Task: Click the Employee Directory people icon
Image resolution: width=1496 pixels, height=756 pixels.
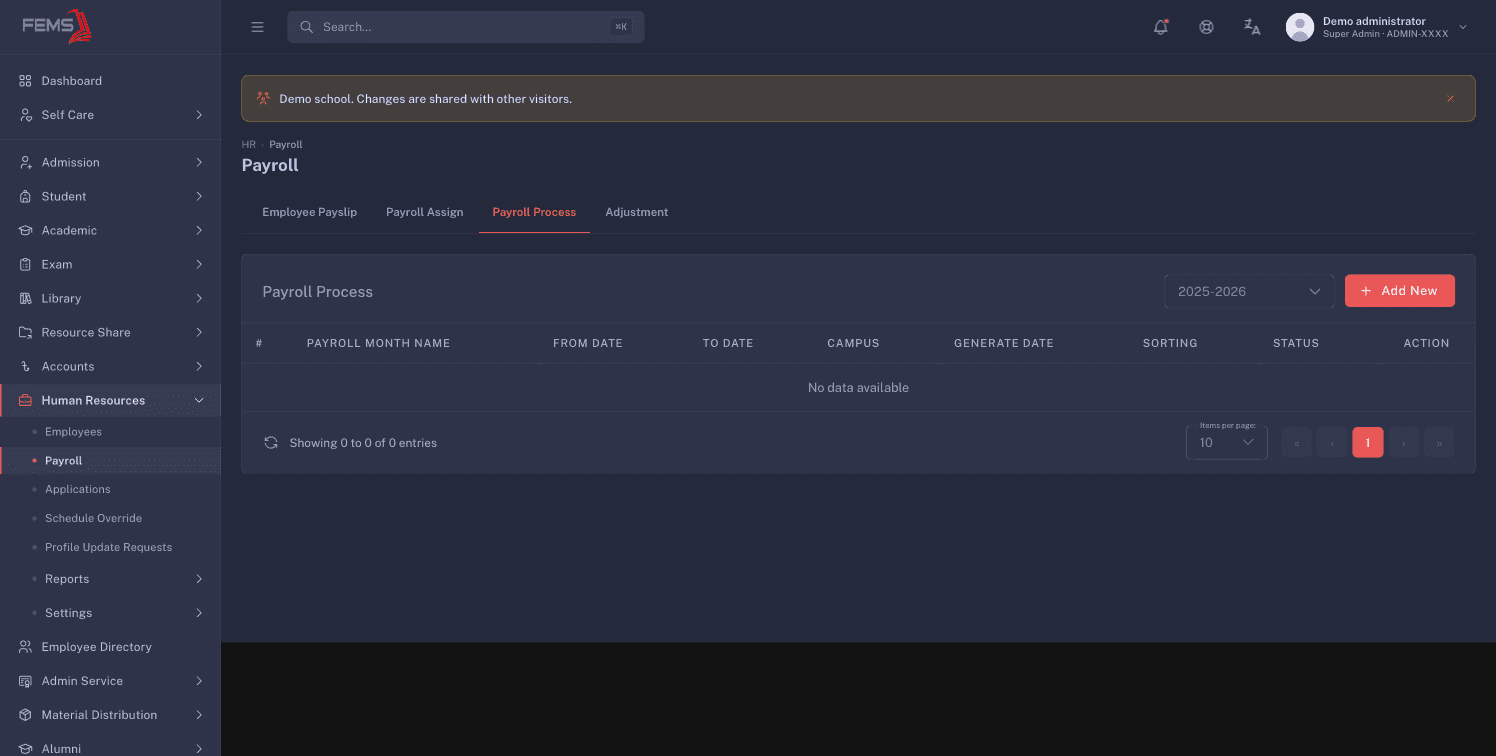Action: (x=26, y=647)
